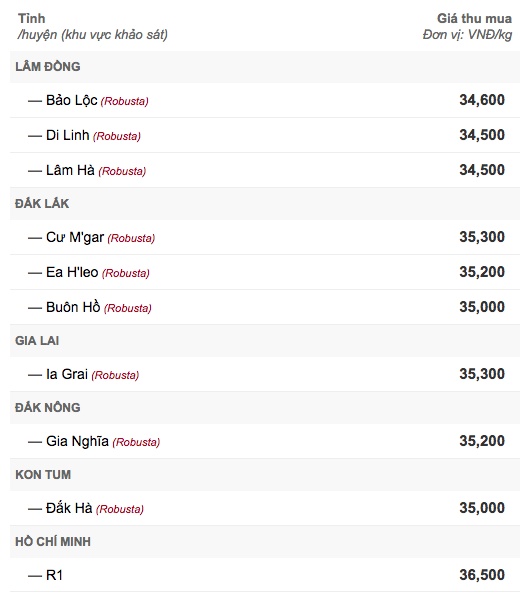
Task: Select the Buôn Hồ district name
Action: pos(73,307)
